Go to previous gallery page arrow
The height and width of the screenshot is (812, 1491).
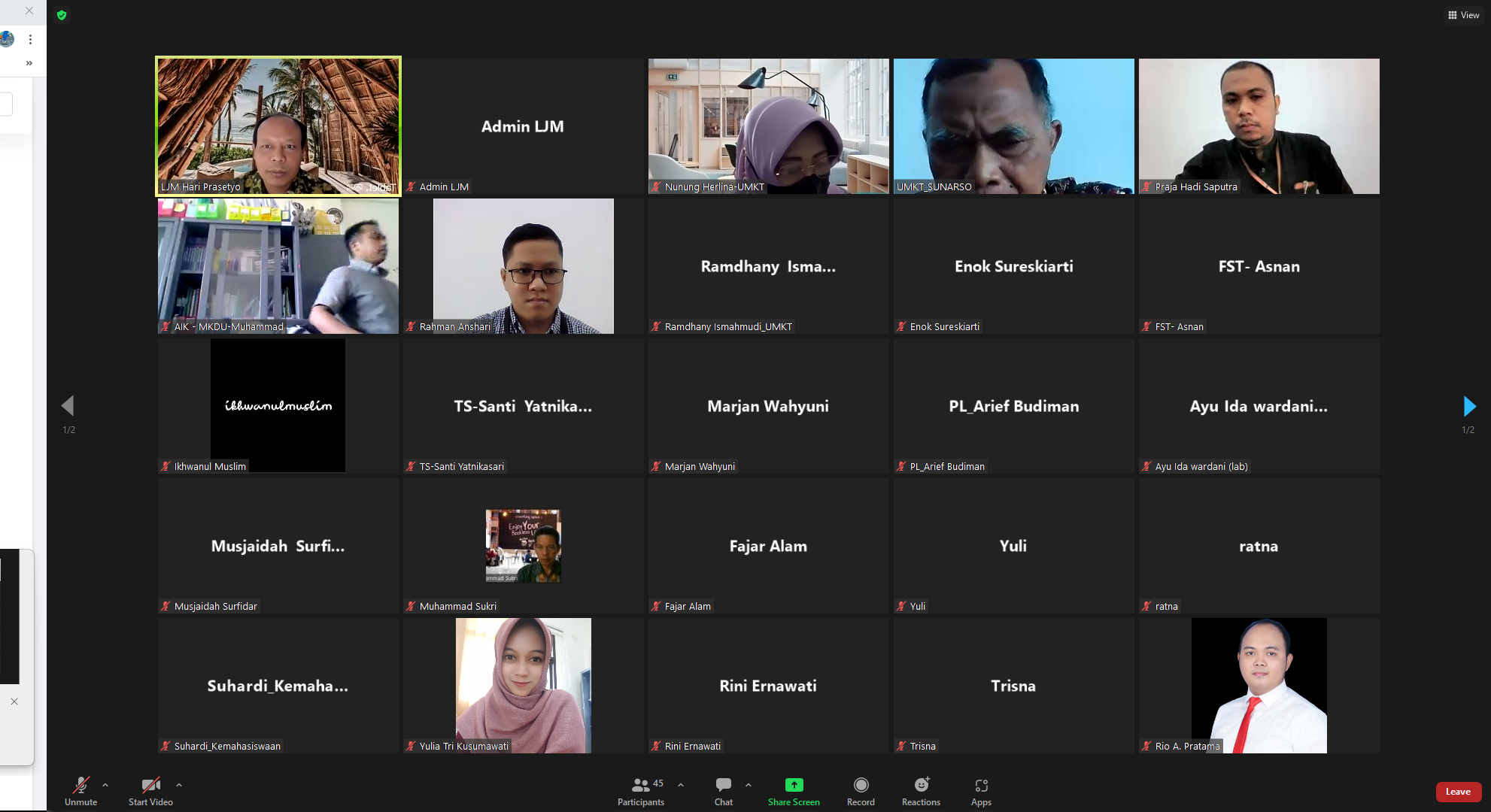click(x=68, y=407)
